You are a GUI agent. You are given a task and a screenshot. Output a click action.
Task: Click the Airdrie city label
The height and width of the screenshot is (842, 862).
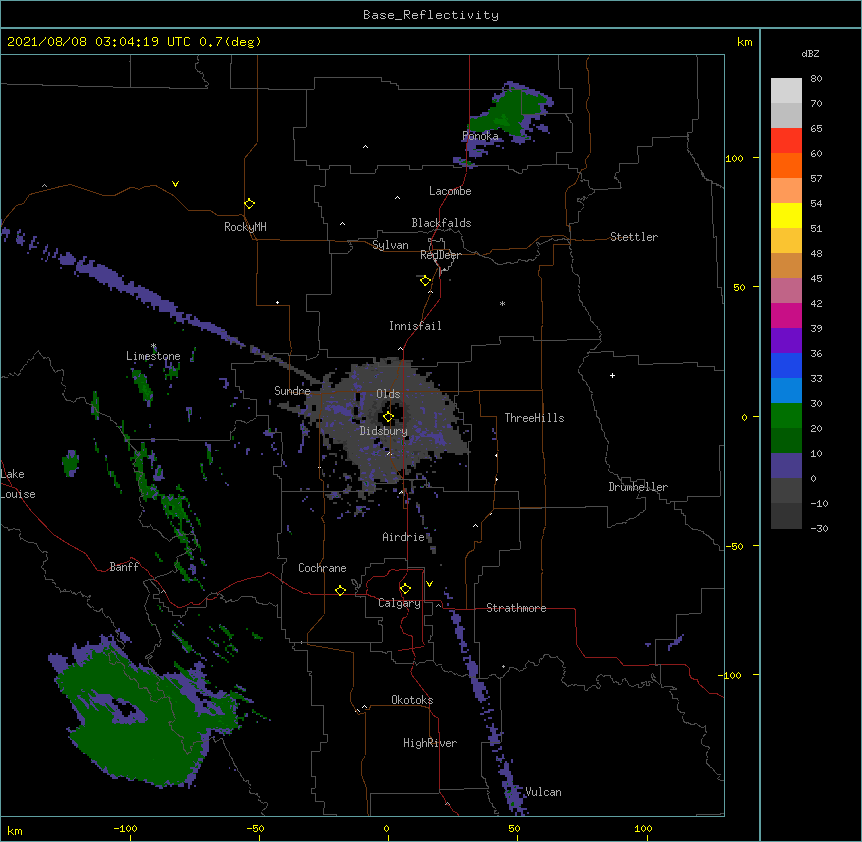tap(404, 537)
